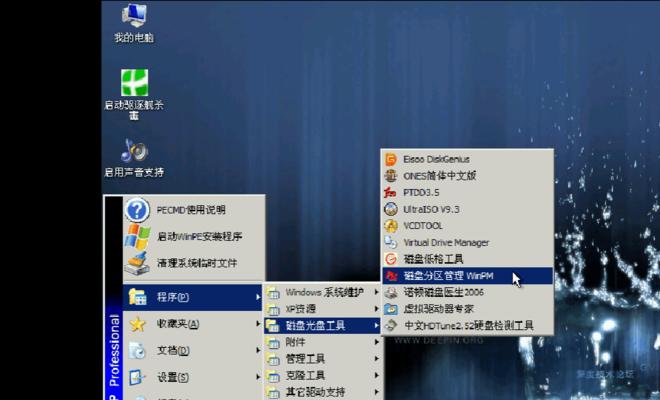Click the 收藏夹(A) label
The width and height of the screenshot is (660, 400).
[178, 324]
